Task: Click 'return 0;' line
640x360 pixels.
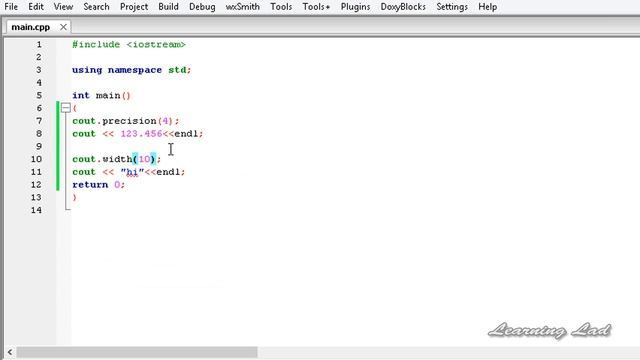Action: pos(98,185)
